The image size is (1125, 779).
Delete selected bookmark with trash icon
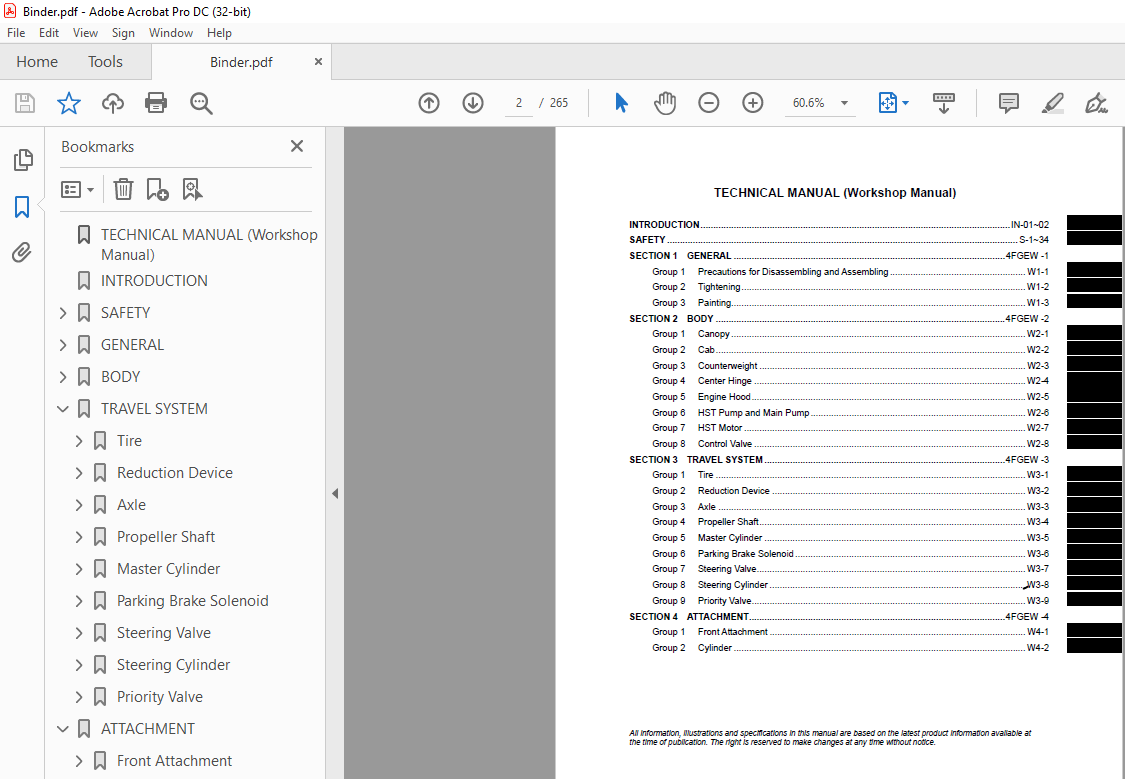123,189
